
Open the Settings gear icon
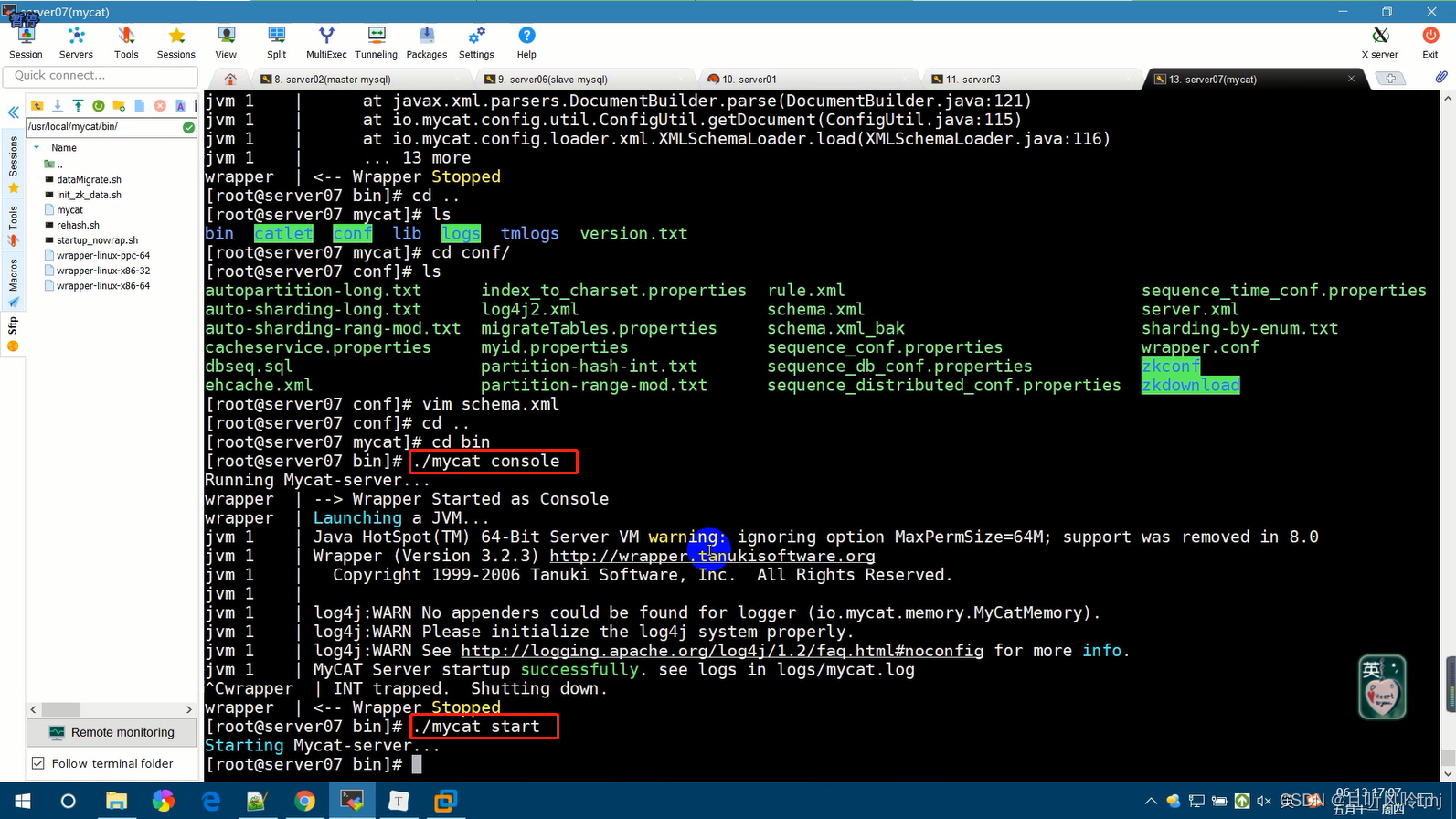point(476,43)
